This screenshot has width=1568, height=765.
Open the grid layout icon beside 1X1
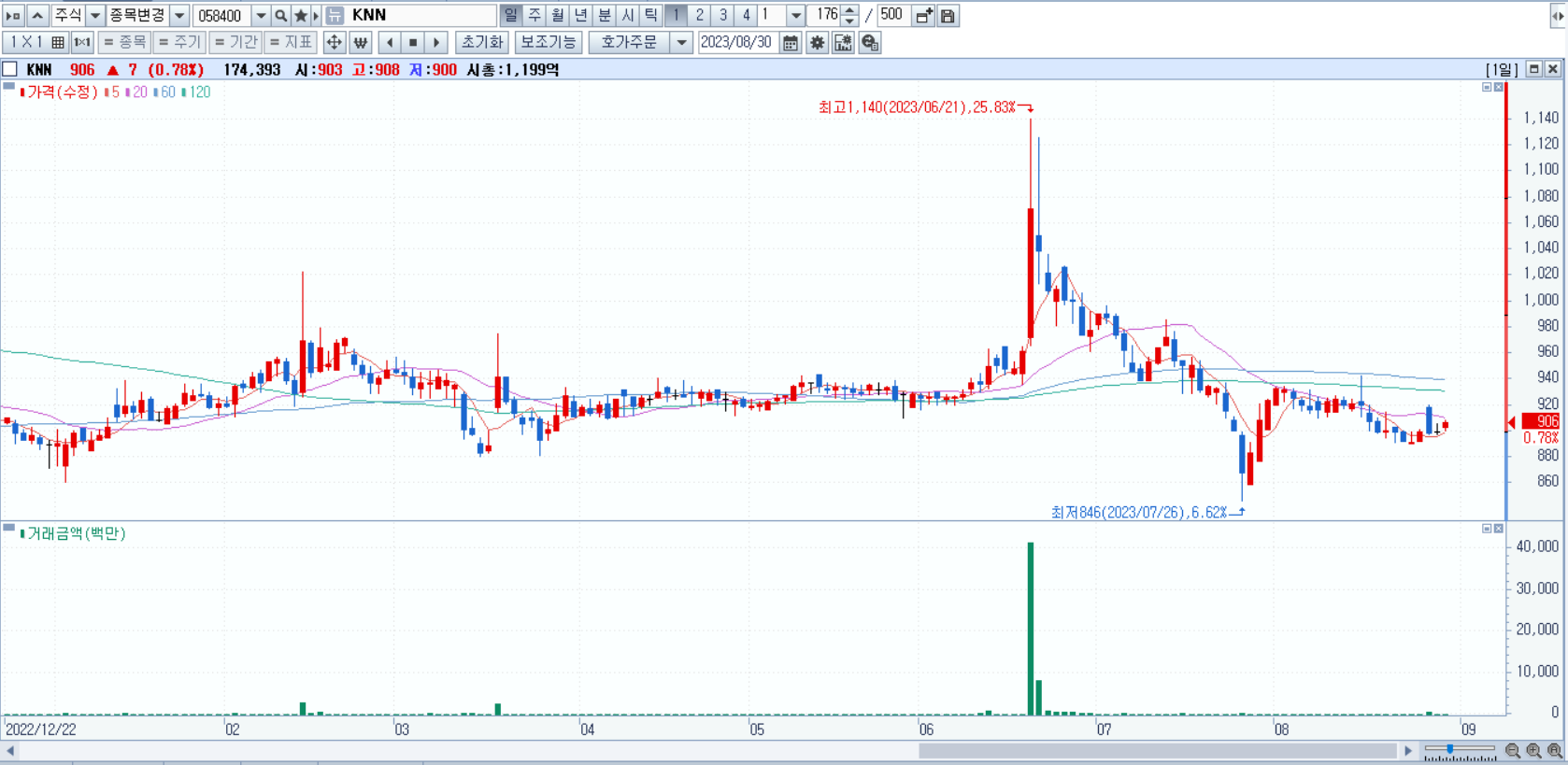(58, 42)
